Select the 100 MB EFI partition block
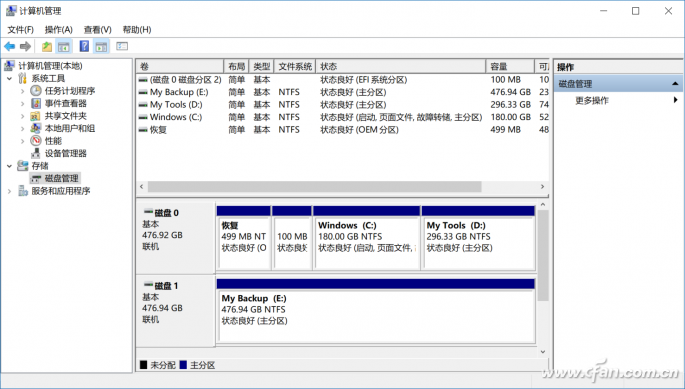Image resolution: width=685 pixels, height=389 pixels. (292, 238)
